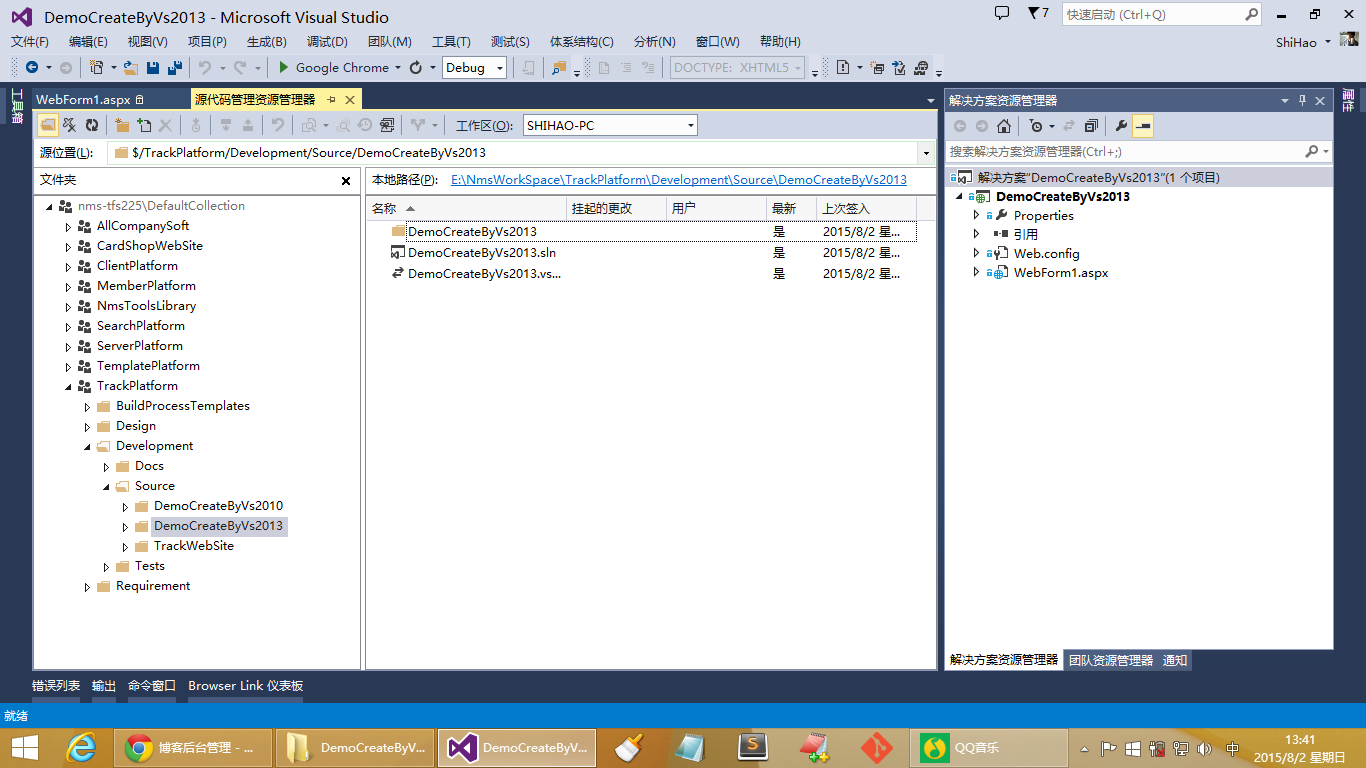Open the 错误列表 bottom tab
Screen dimensions: 1366x768
(56, 686)
